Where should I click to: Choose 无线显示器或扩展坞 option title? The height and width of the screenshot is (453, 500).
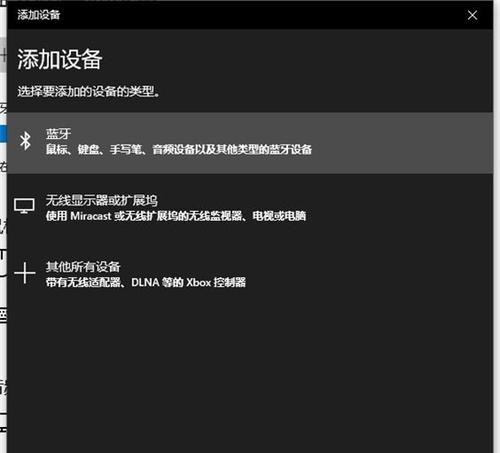[x=102, y=200]
